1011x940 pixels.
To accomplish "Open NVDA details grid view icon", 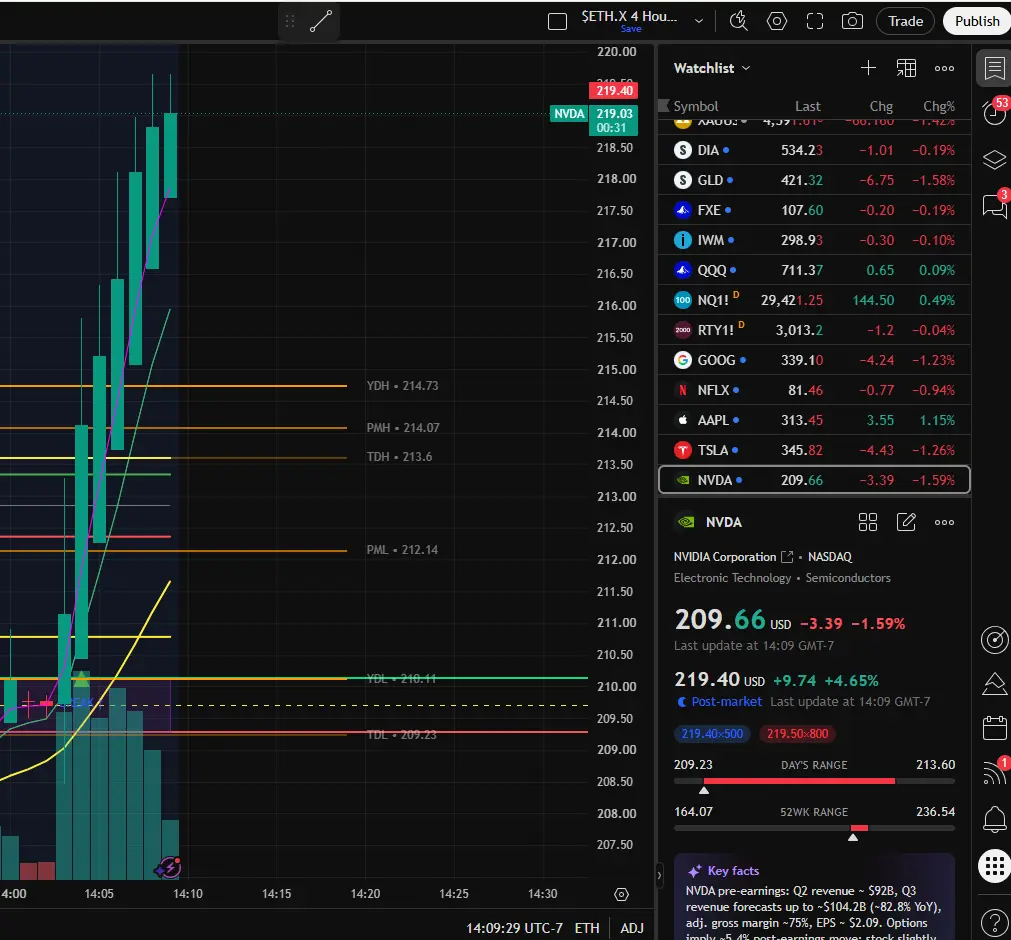I will 868,522.
